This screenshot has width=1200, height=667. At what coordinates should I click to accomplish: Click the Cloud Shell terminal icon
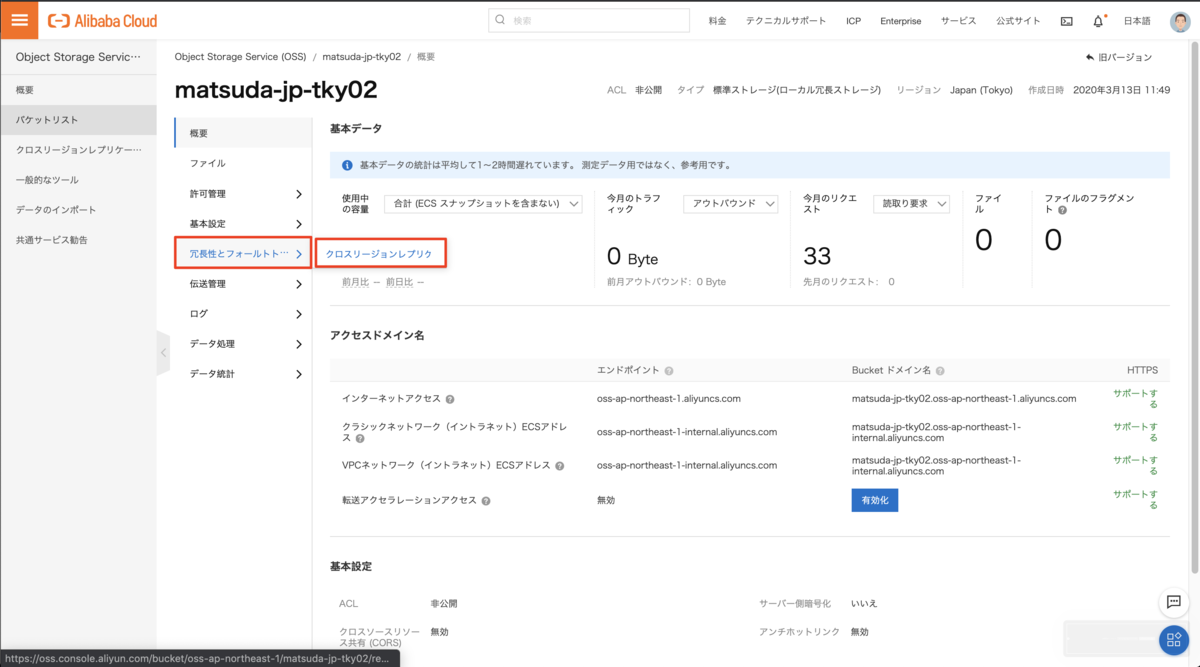(x=1067, y=21)
